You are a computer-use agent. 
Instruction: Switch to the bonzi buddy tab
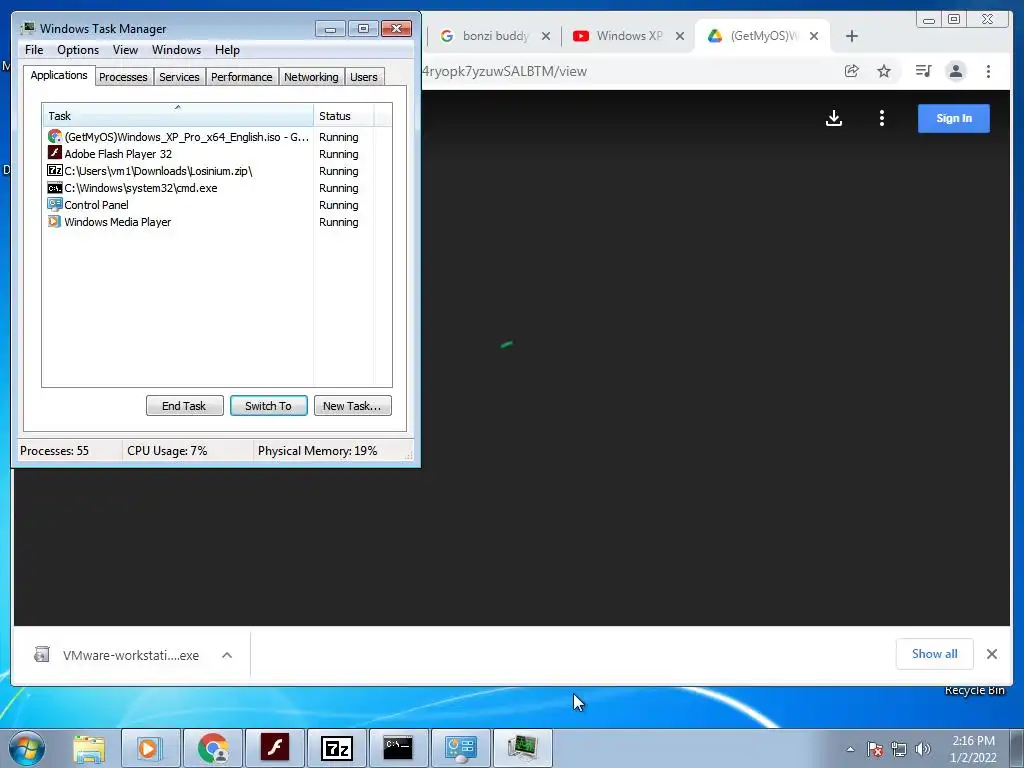click(x=494, y=36)
